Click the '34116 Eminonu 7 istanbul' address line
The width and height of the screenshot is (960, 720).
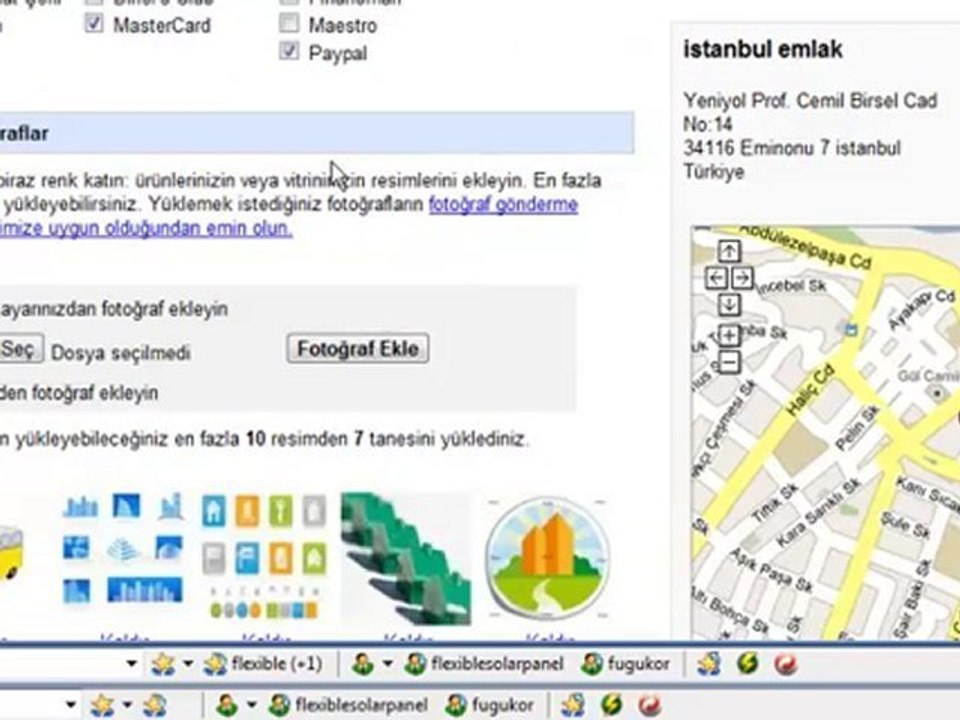792,148
